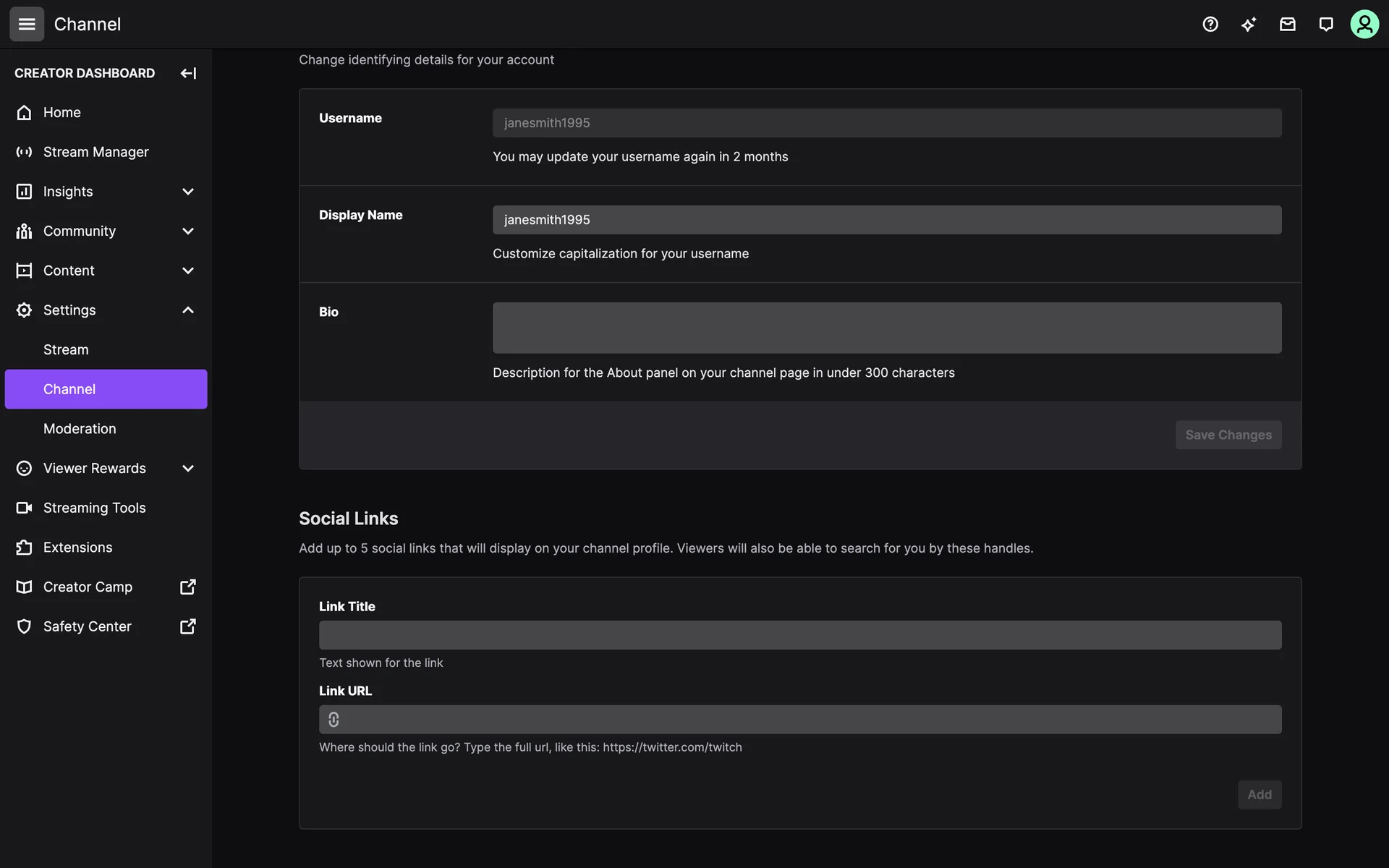Open the user profile avatar menu
The width and height of the screenshot is (1389, 868).
pos(1364,25)
